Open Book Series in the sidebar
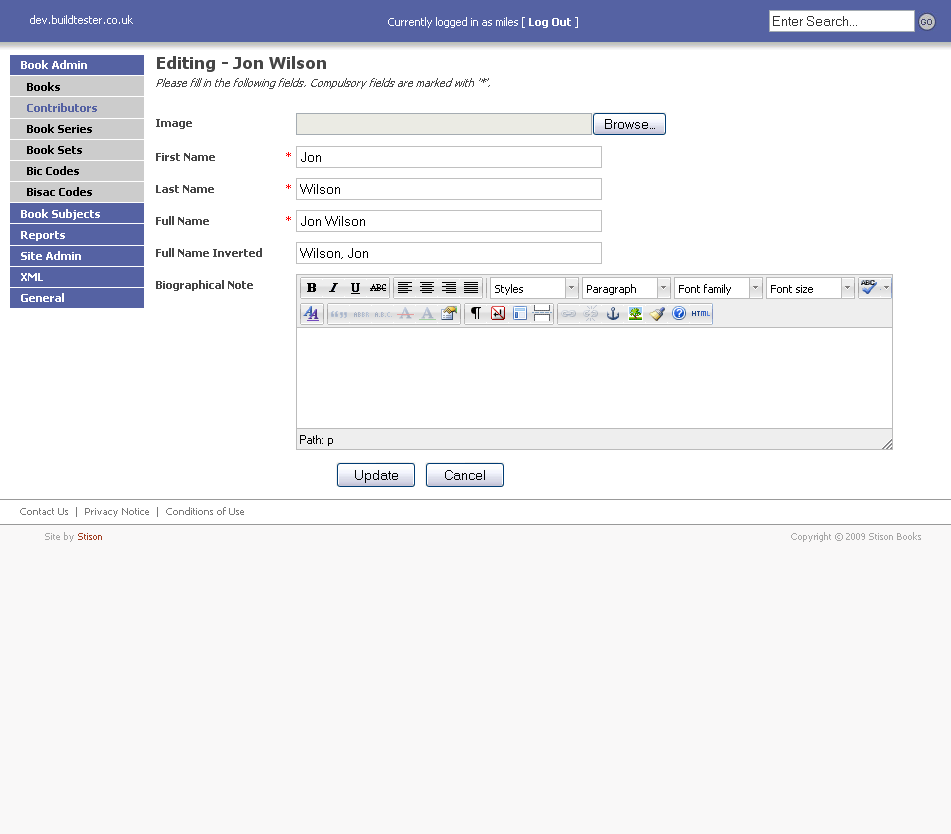This screenshot has width=951, height=834. (x=77, y=129)
